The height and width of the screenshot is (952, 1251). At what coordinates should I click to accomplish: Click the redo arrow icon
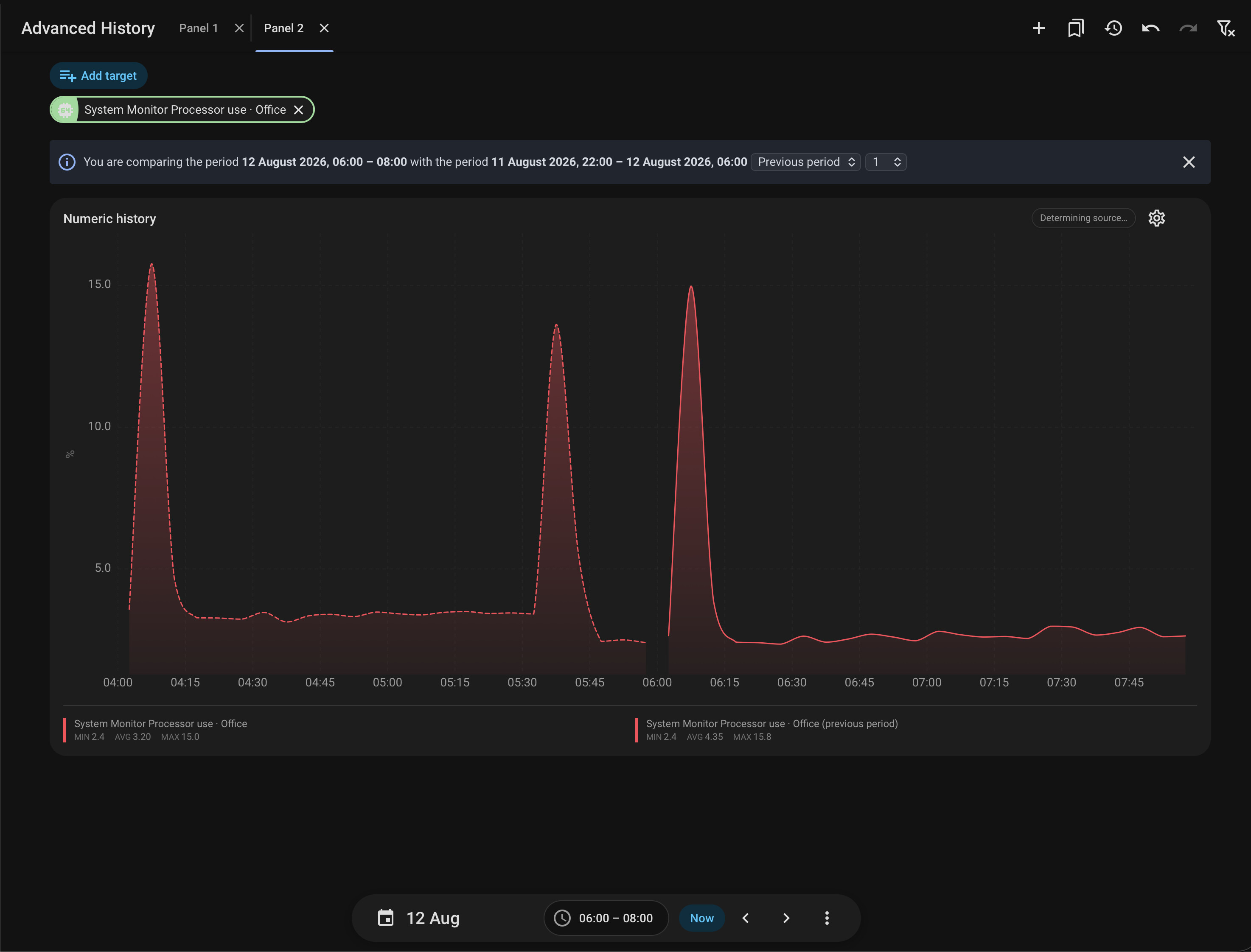point(1188,28)
